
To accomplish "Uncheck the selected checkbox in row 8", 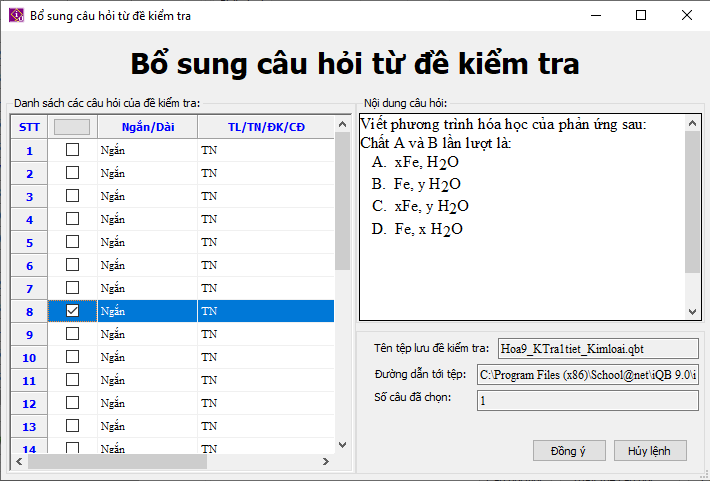I will (x=72, y=311).
